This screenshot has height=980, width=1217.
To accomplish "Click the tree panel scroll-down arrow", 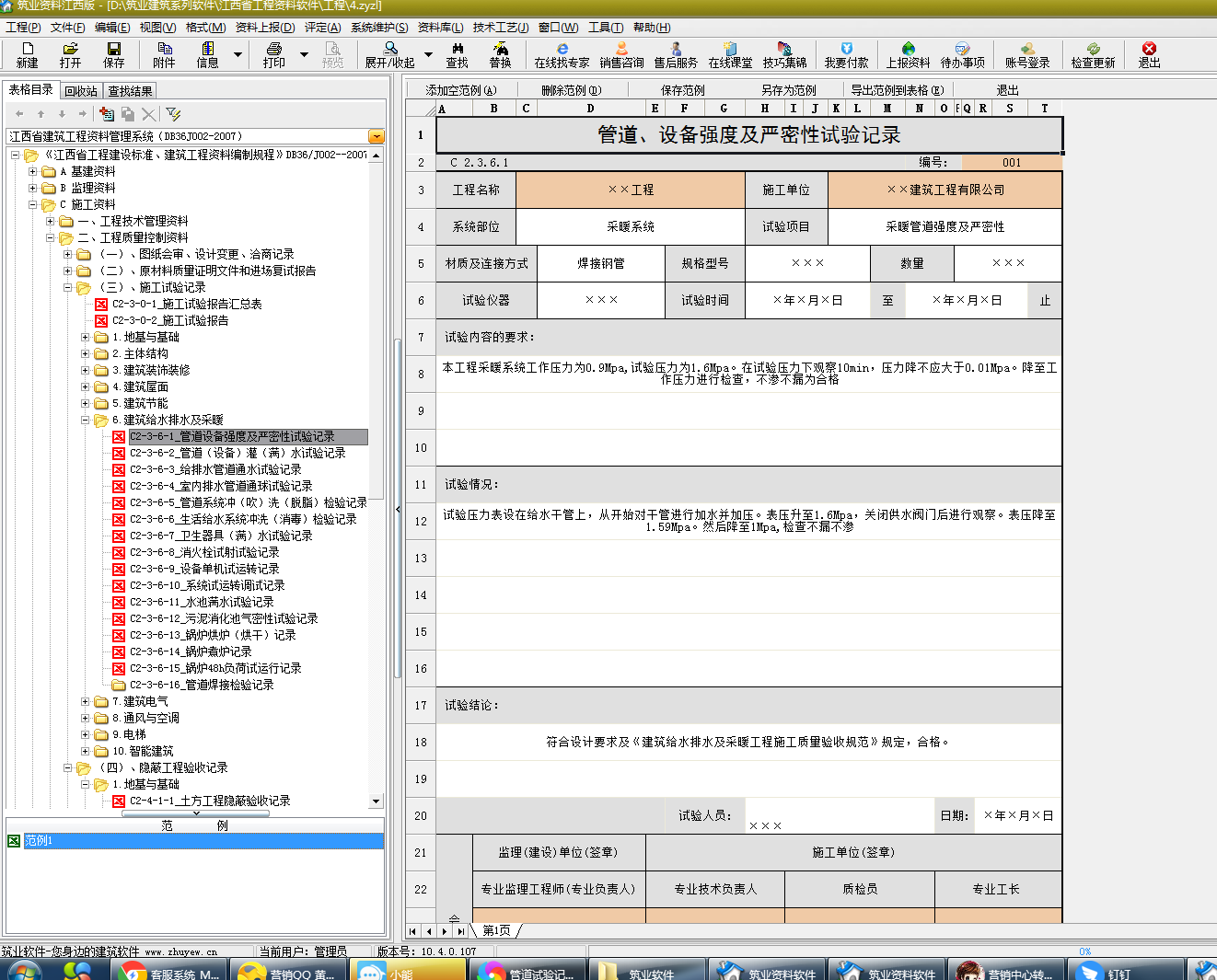I will [x=376, y=801].
